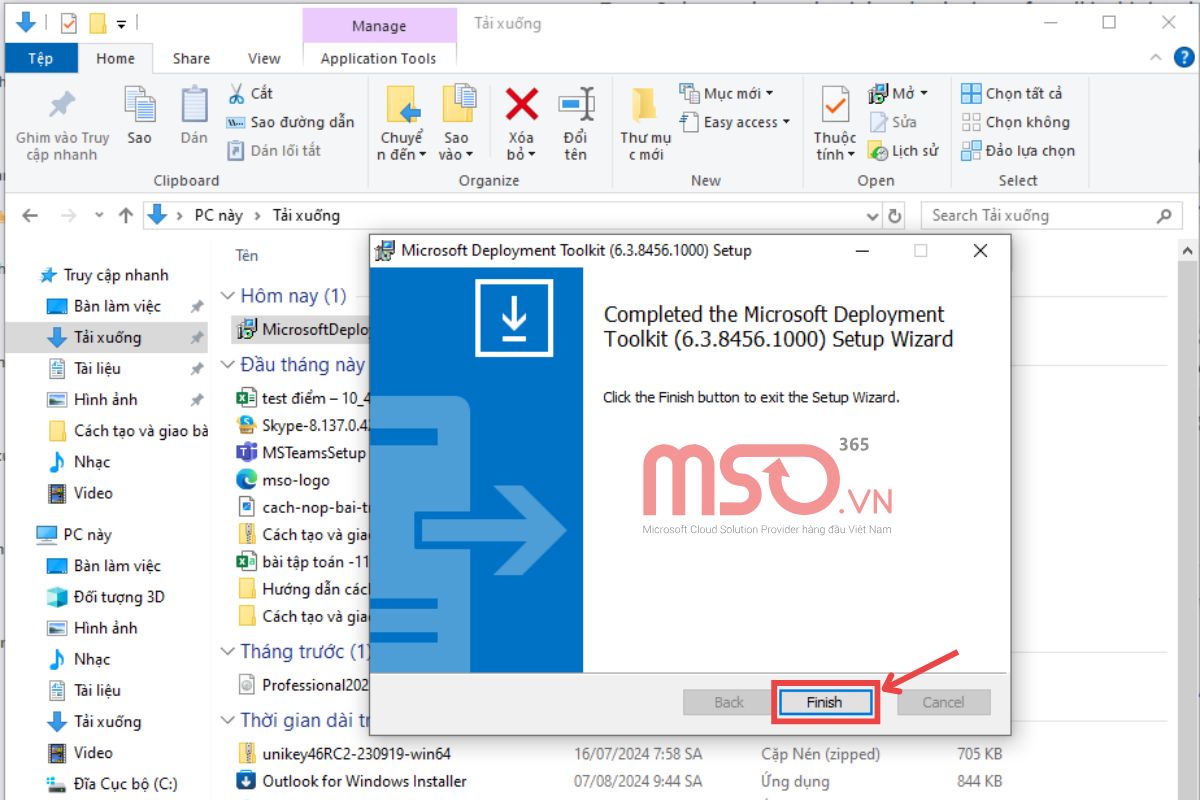This screenshot has width=1200, height=800.
Task: Select pinned Tải xuống under Truy cập nhanh
Action: (x=107, y=337)
